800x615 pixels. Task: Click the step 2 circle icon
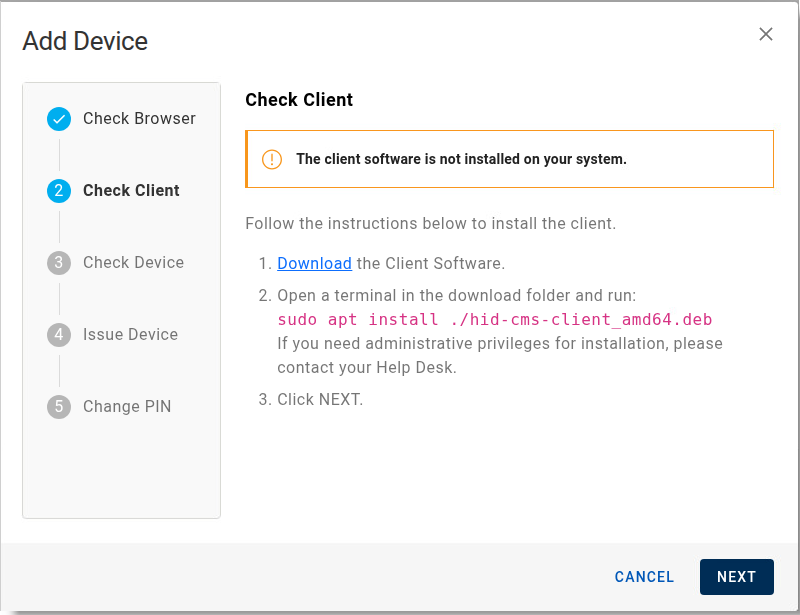pyautogui.click(x=59, y=191)
